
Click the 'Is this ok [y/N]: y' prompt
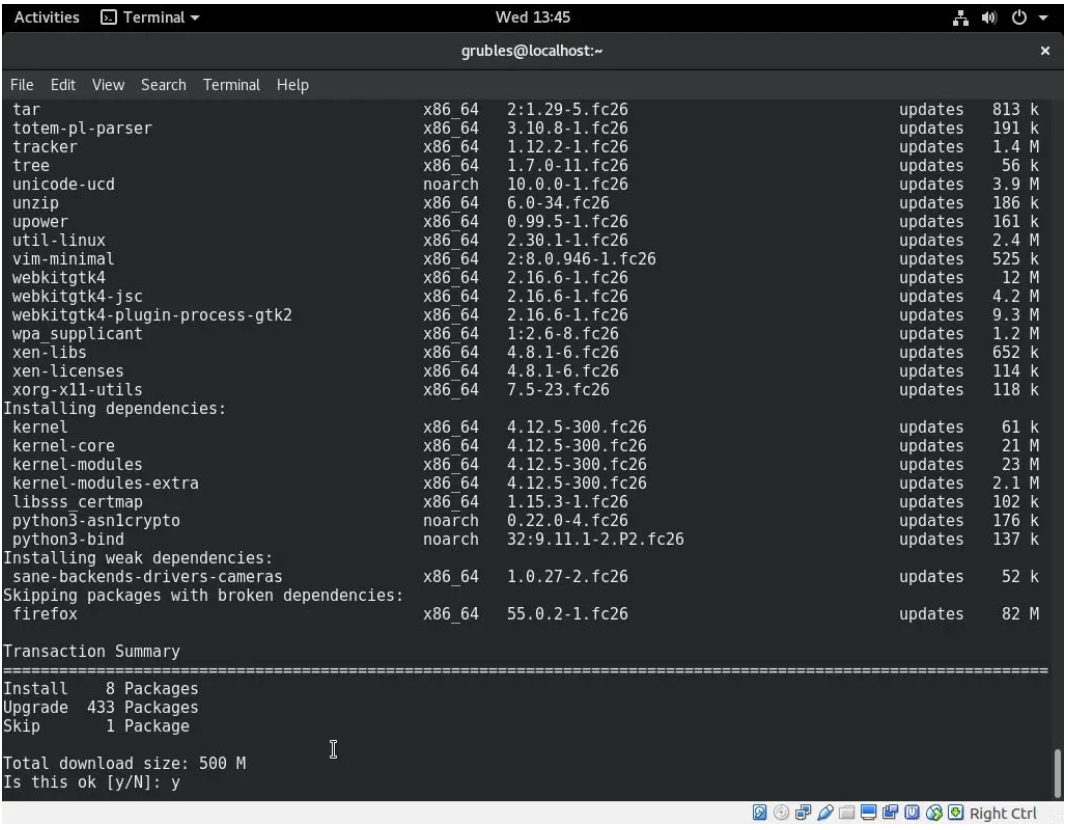click(x=92, y=783)
